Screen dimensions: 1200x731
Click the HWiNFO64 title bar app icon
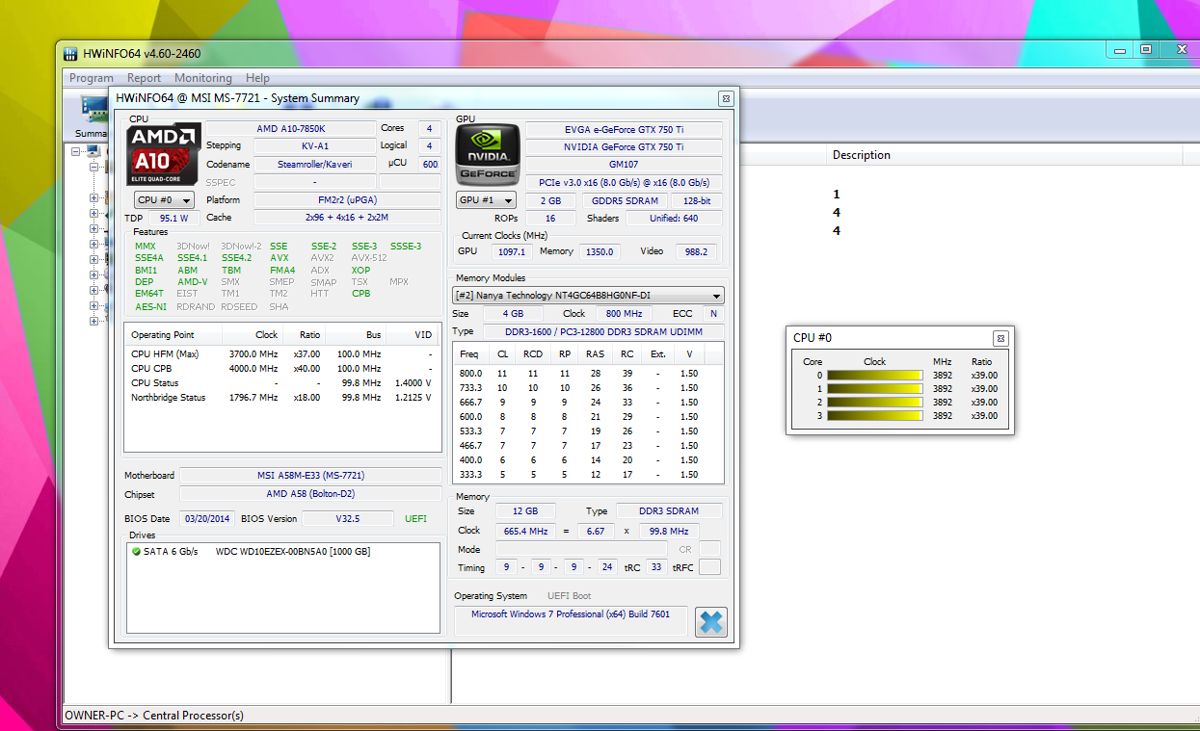click(71, 54)
